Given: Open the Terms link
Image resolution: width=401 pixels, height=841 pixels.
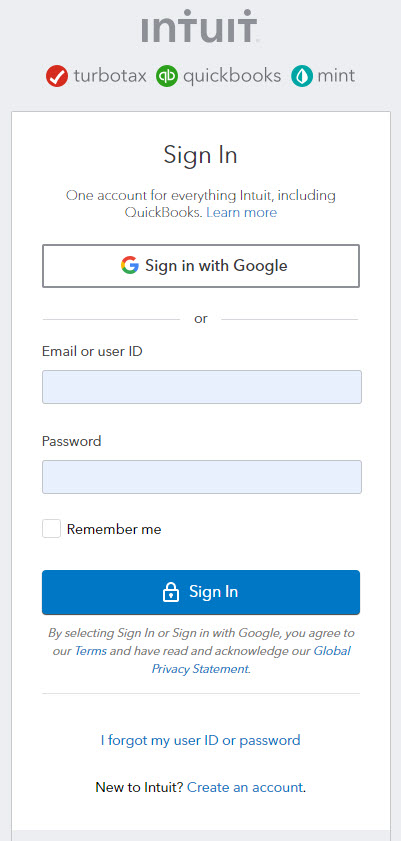Looking at the screenshot, I should tap(91, 651).
